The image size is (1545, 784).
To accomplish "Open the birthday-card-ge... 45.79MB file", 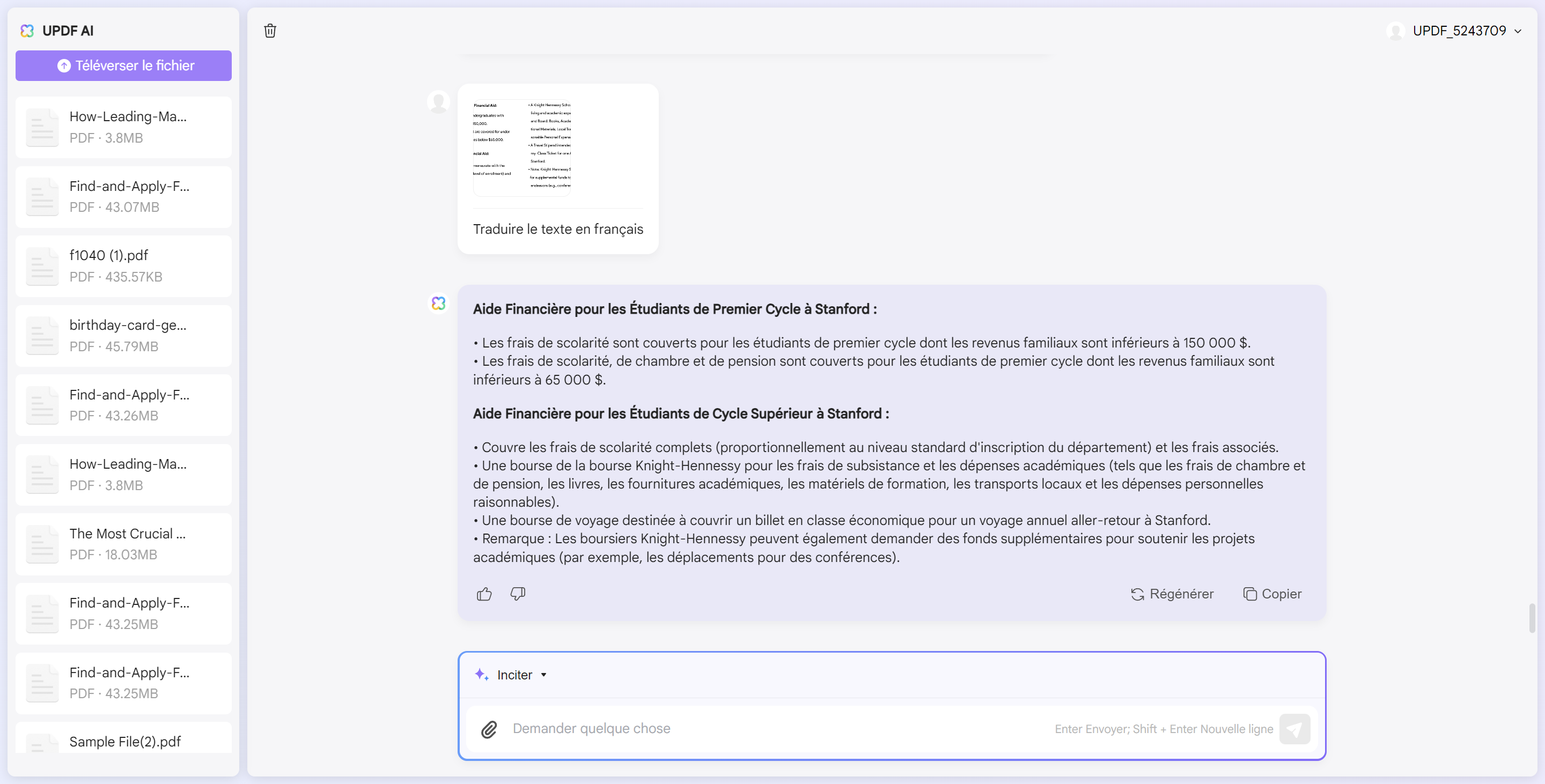I will (x=123, y=336).
